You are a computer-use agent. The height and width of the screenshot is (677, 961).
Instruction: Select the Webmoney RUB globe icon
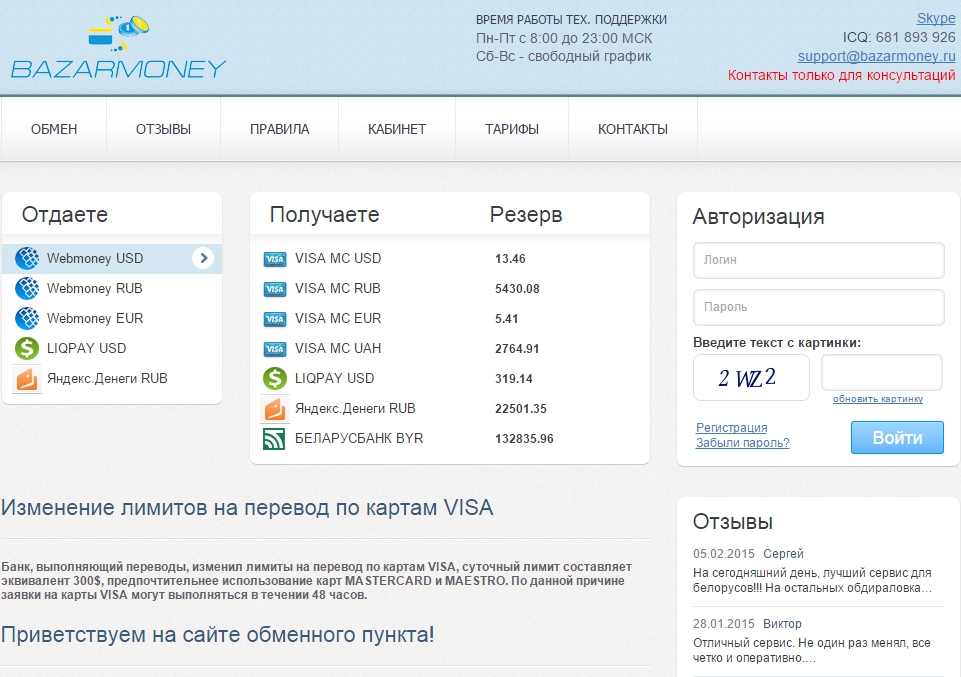[x=27, y=289]
